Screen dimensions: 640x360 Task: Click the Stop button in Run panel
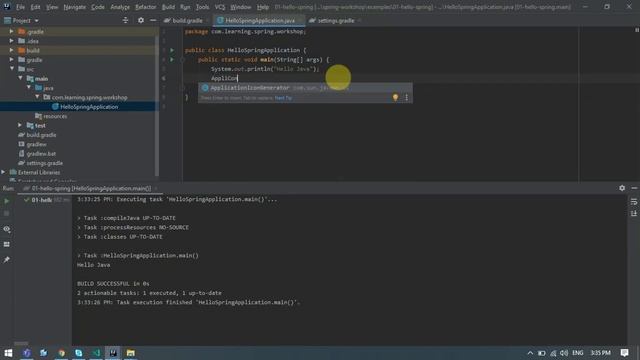pyautogui.click(x=7, y=213)
